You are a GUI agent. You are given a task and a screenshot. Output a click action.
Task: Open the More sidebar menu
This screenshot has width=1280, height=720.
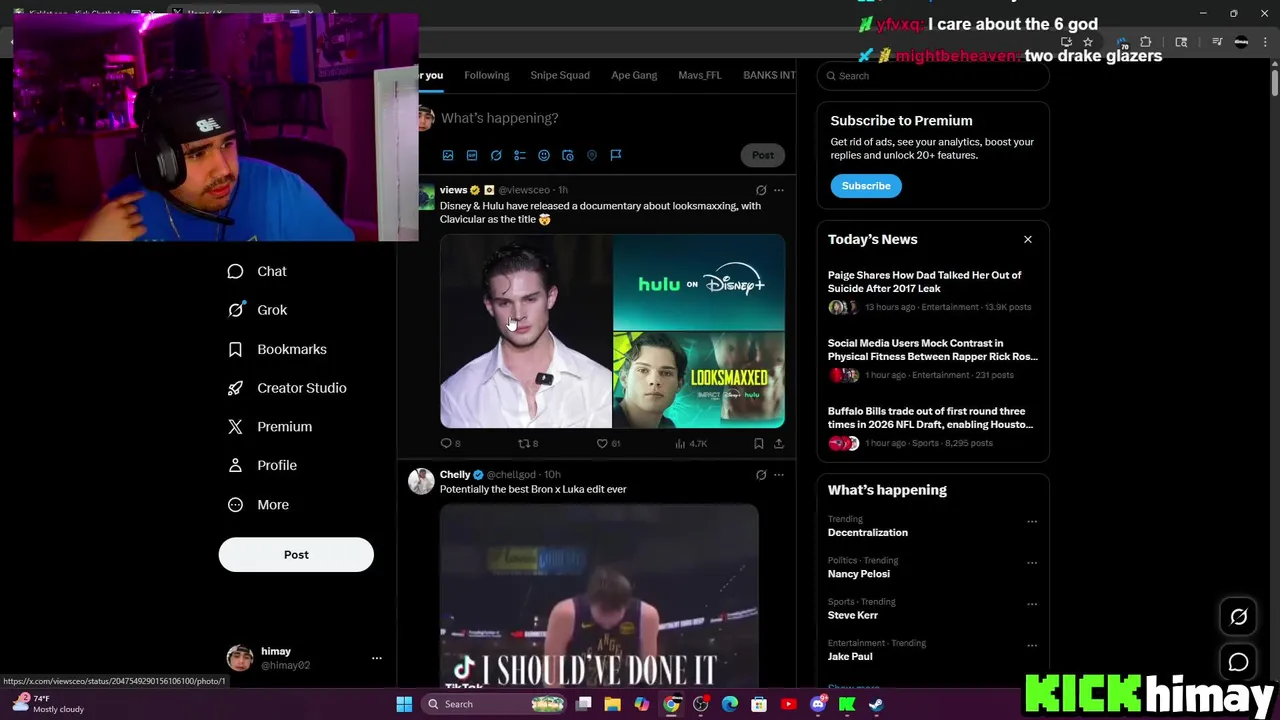point(258,505)
